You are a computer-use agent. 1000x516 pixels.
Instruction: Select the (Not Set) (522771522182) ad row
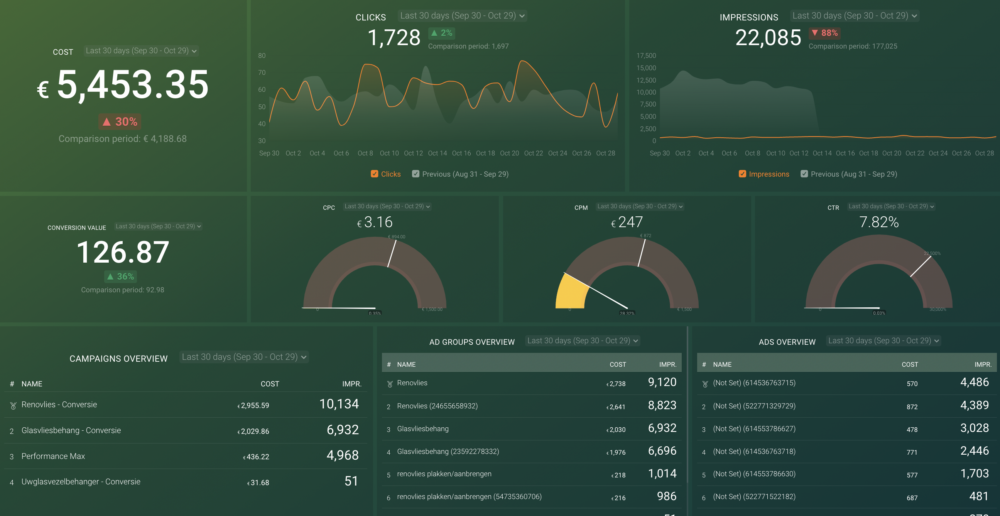click(847, 496)
